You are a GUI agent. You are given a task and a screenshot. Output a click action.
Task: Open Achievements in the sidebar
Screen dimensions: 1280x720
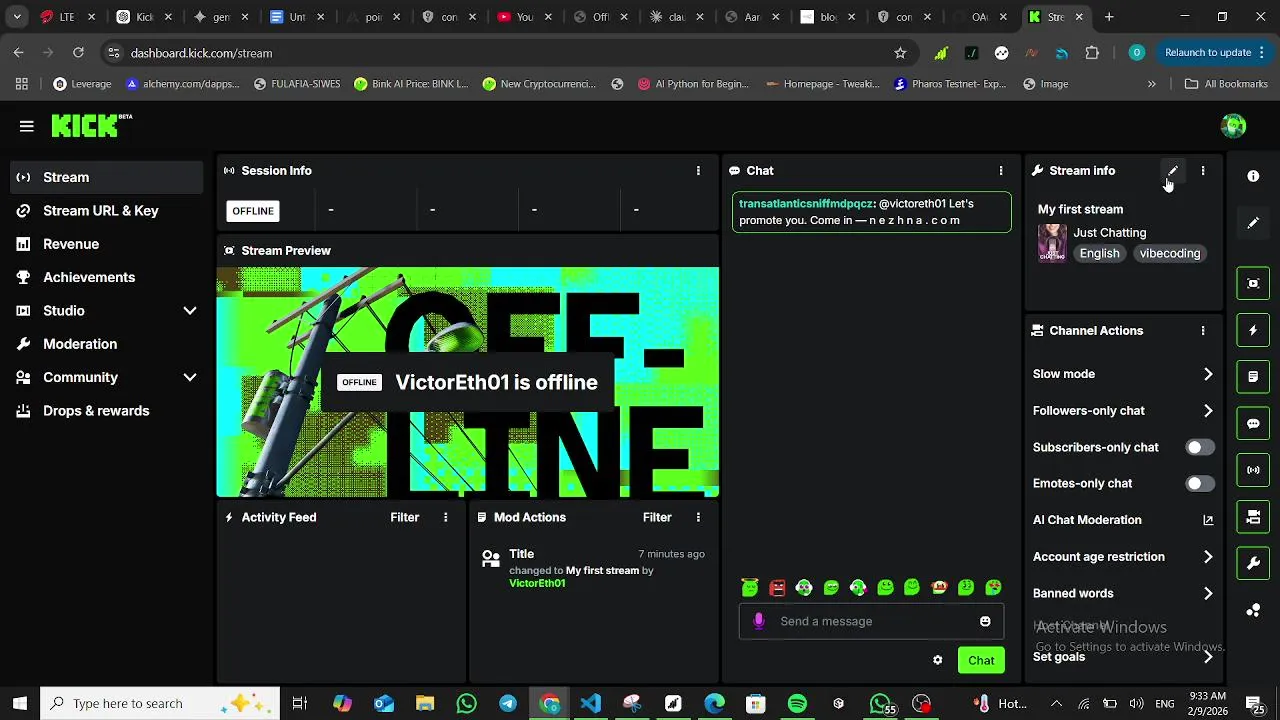pos(106,277)
